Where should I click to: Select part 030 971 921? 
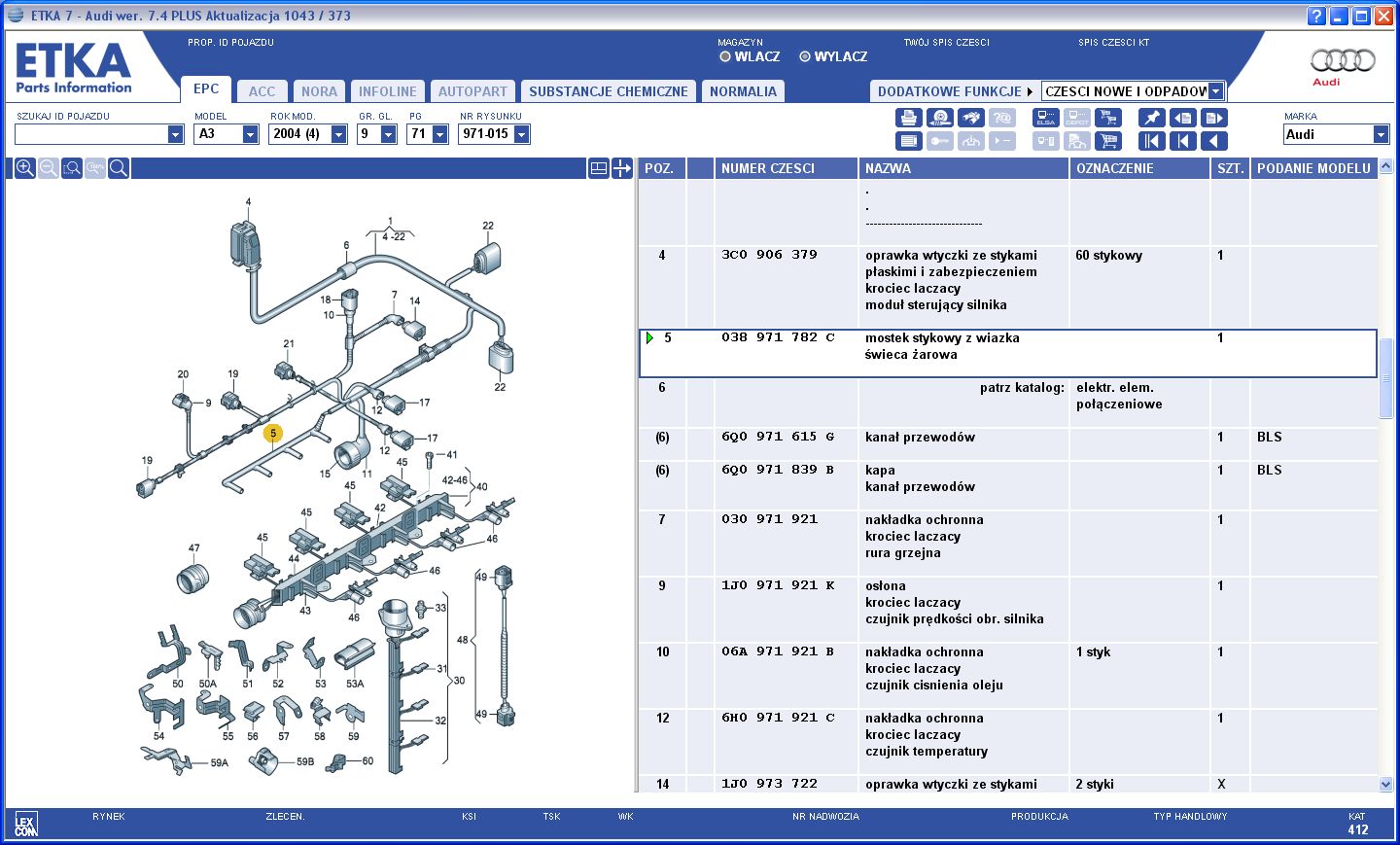click(x=769, y=519)
